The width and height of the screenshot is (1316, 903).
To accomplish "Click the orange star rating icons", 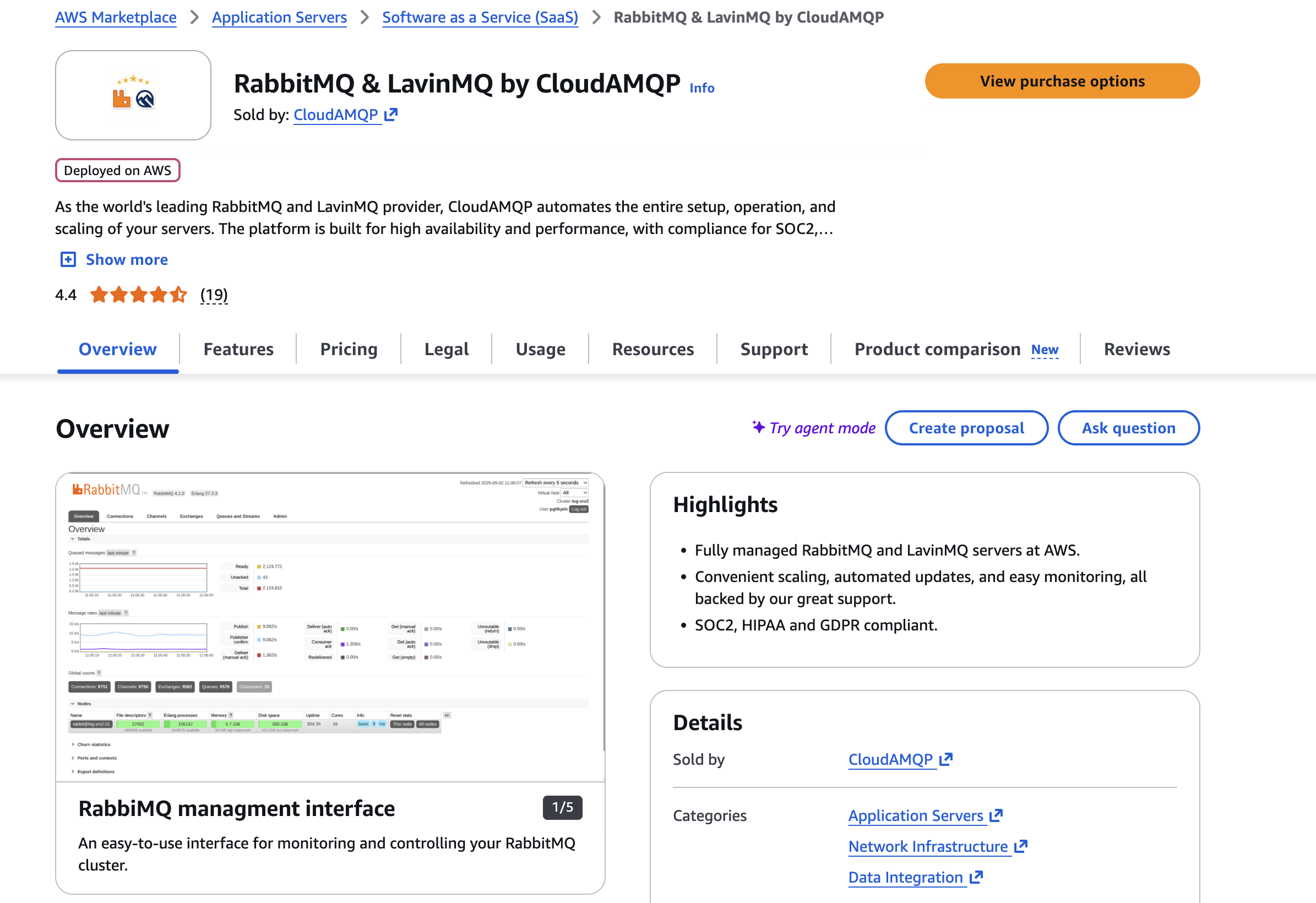I will pyautogui.click(x=138, y=295).
